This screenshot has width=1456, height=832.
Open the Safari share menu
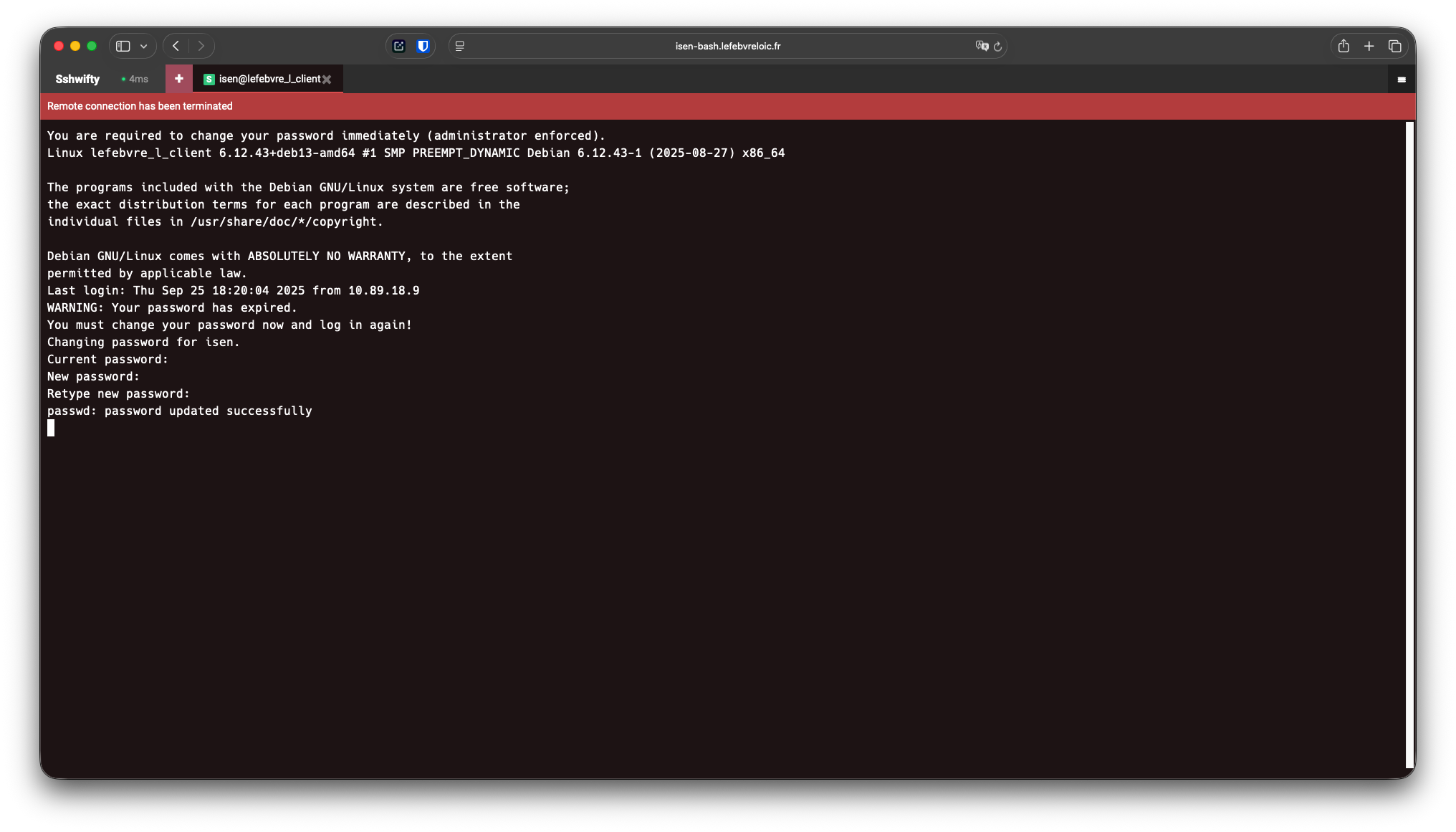[1344, 46]
